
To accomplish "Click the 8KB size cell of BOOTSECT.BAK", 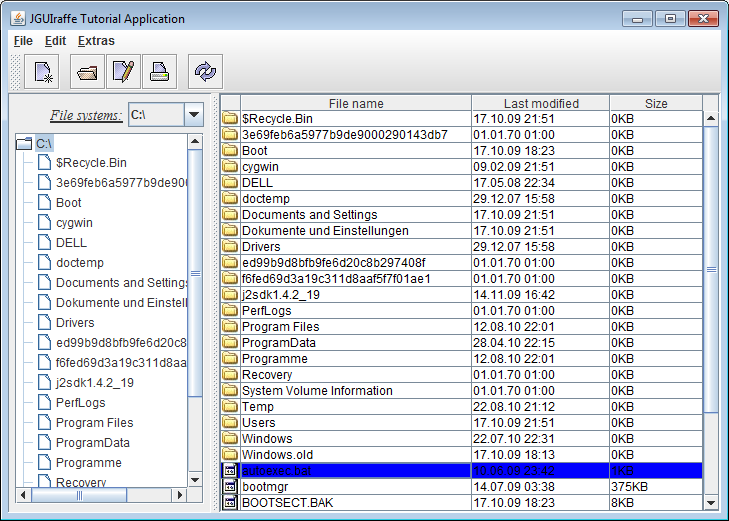I will coord(656,502).
